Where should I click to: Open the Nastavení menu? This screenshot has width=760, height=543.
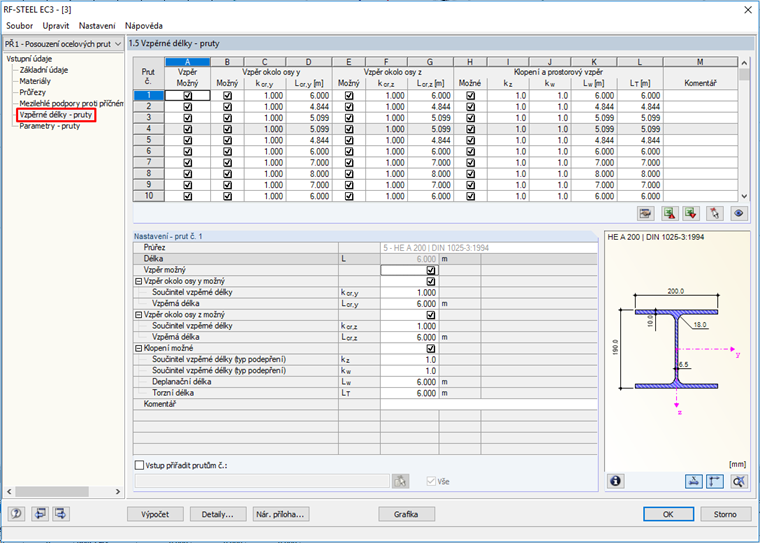97,26
